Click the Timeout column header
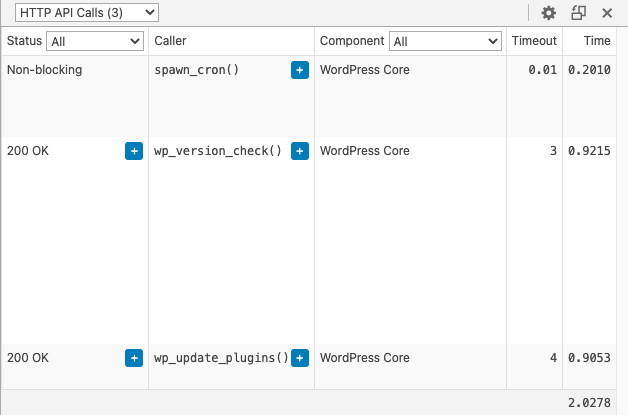Screen dimensions: 628x415 (x=534, y=41)
